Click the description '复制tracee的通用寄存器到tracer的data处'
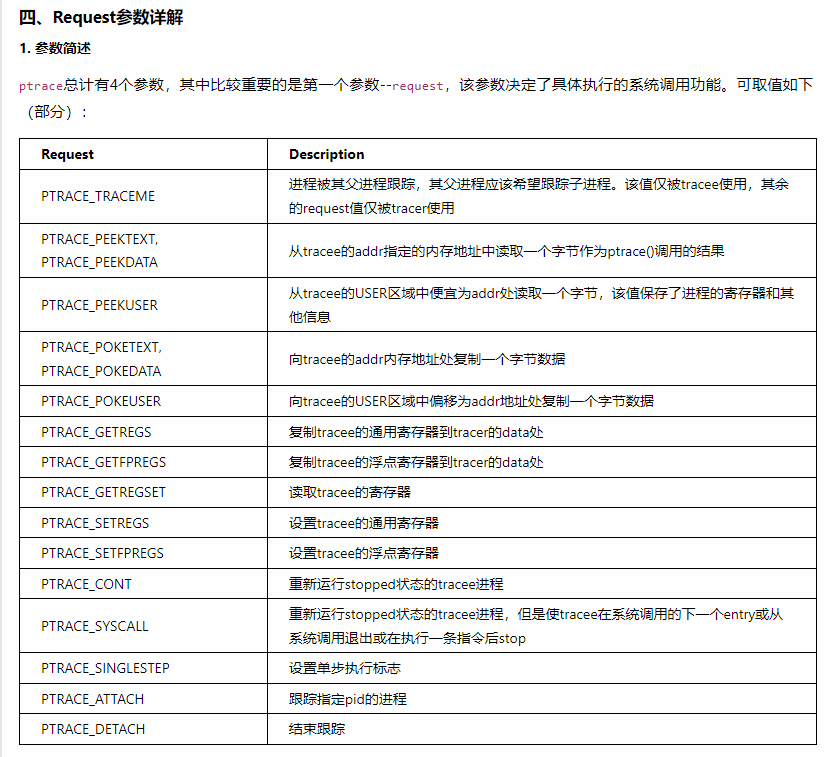832x757 pixels. click(416, 432)
